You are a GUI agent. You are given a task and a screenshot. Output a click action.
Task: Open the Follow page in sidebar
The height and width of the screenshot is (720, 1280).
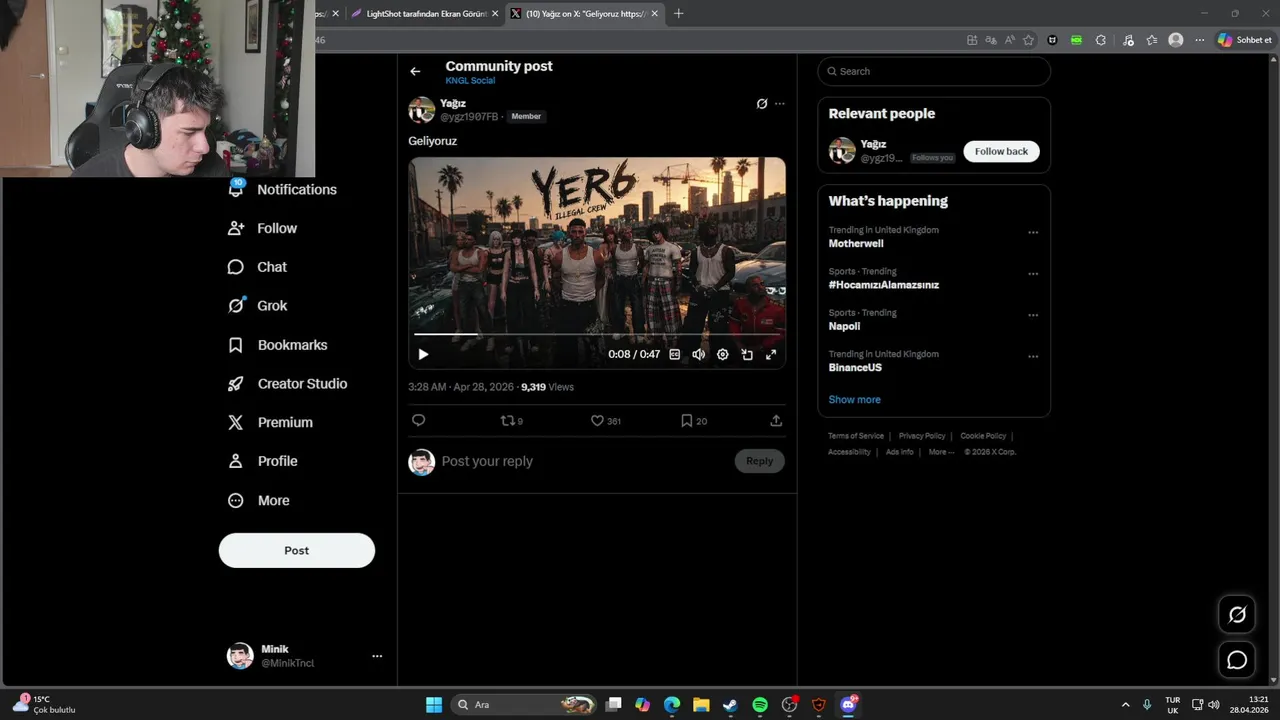263,228
